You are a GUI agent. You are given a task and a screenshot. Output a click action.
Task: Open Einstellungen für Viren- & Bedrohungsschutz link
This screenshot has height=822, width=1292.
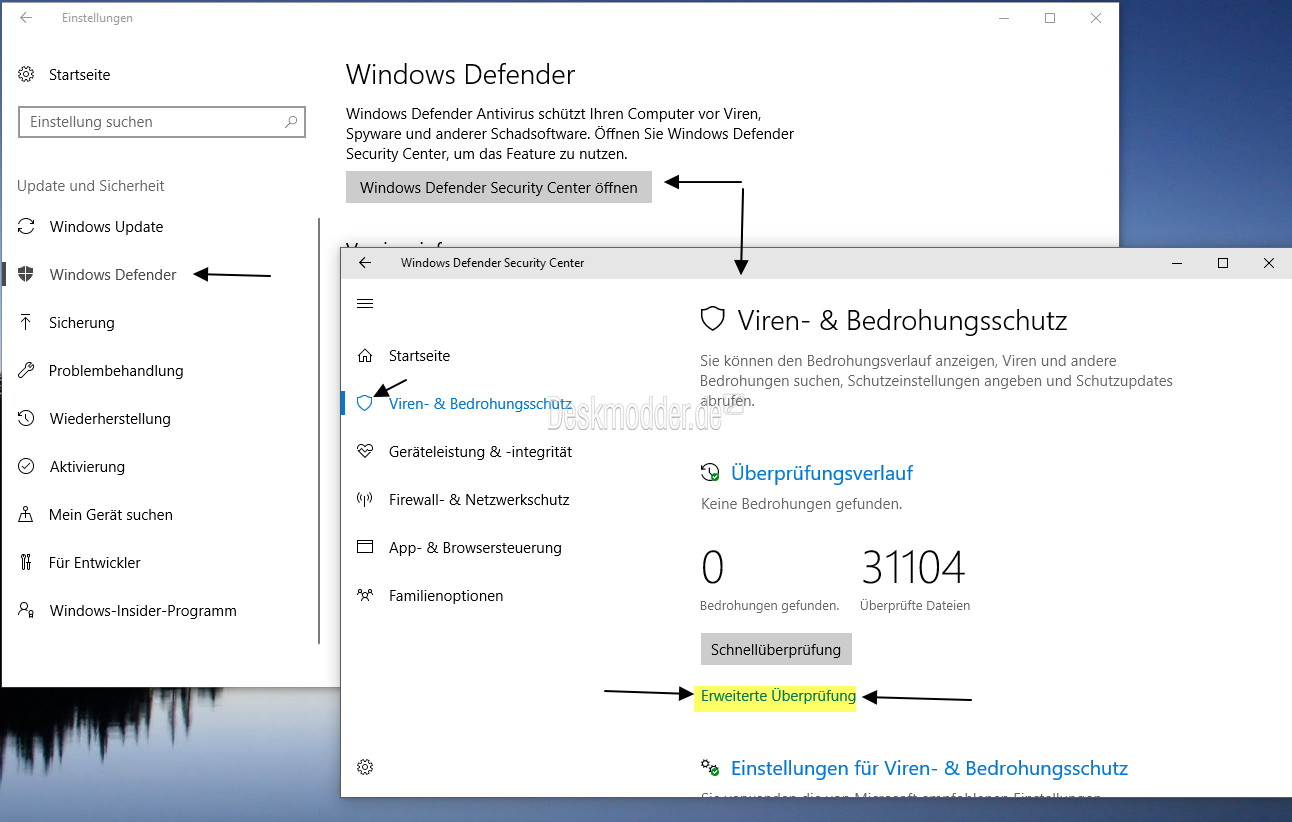coord(929,768)
